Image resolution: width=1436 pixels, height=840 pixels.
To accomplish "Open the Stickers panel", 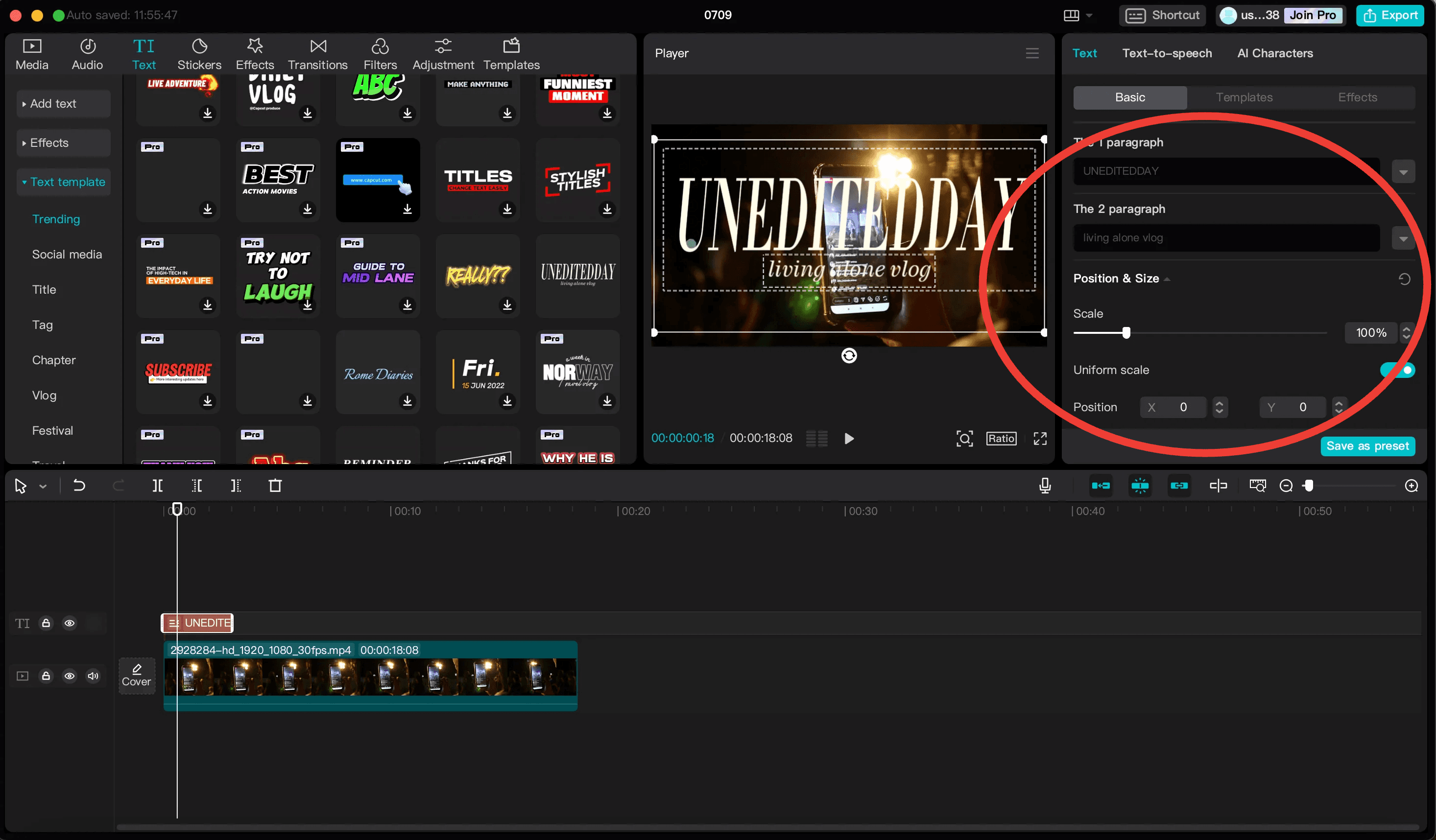I will [199, 54].
